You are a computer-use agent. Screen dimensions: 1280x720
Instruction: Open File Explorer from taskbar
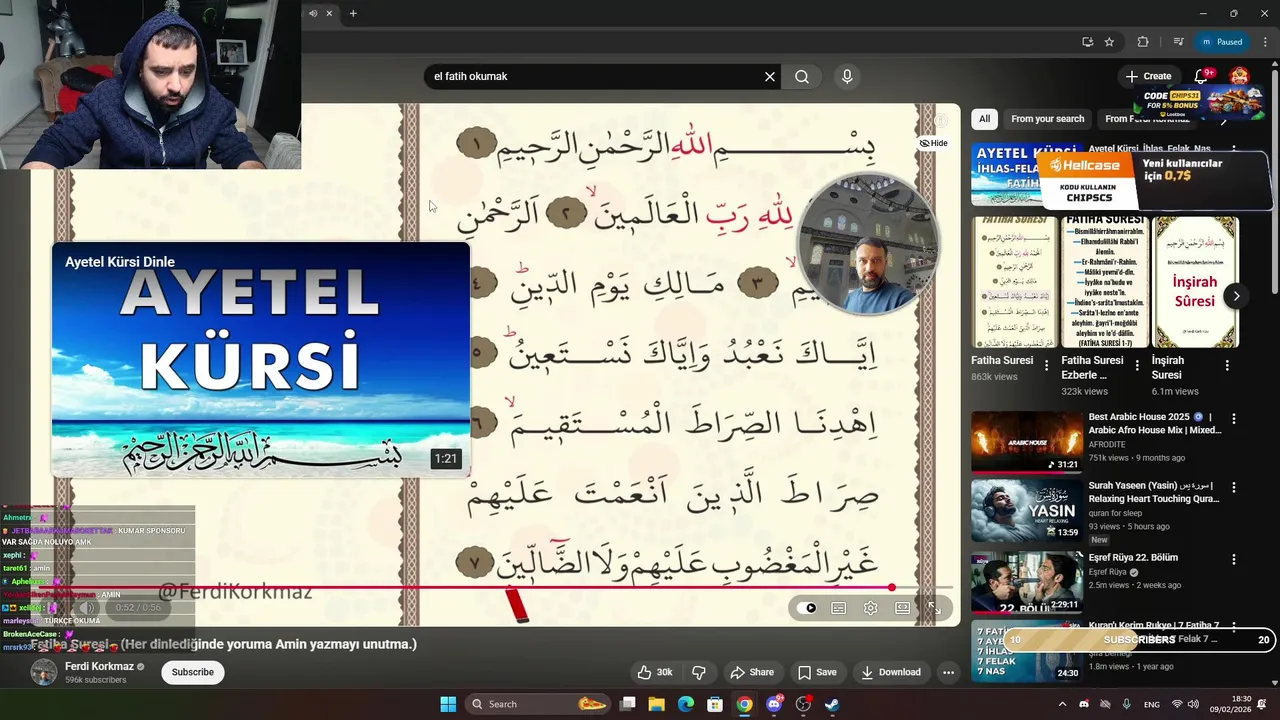coord(657,704)
